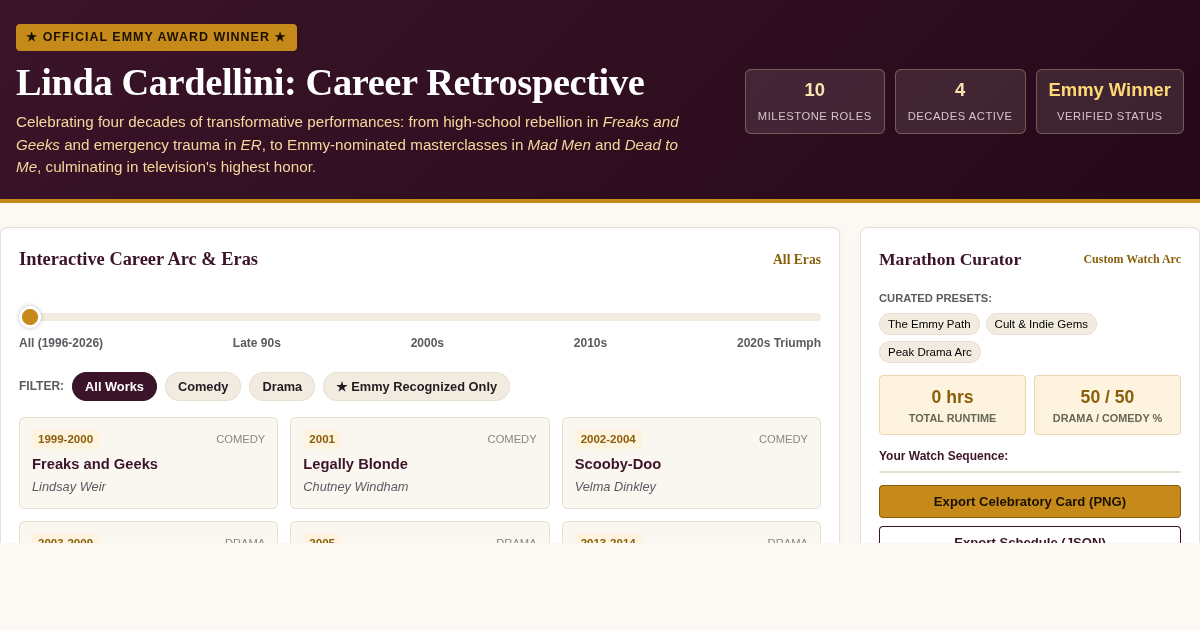Click the Official Emmy Award Winner badge
Screen dimensions: 1200x630
[x=156, y=37]
